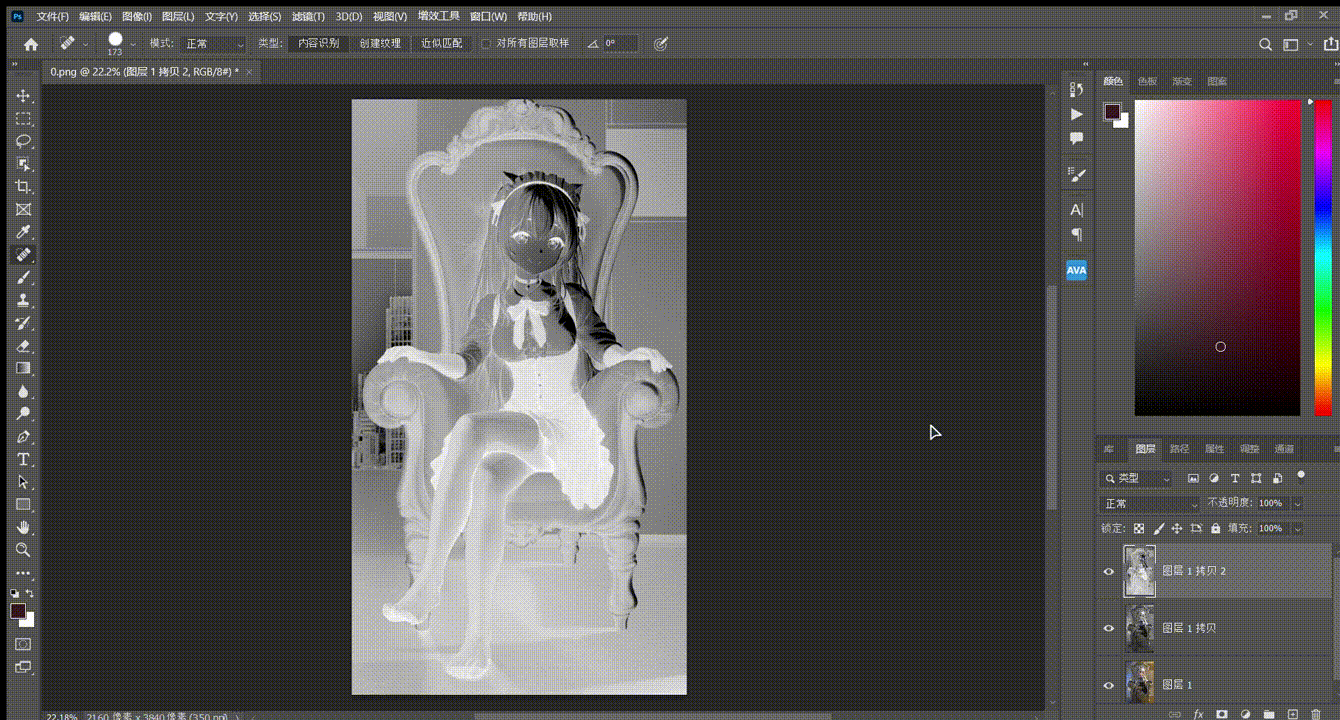Close the 0.png document tab
Screen dimensions: 1340x720
tap(250, 72)
